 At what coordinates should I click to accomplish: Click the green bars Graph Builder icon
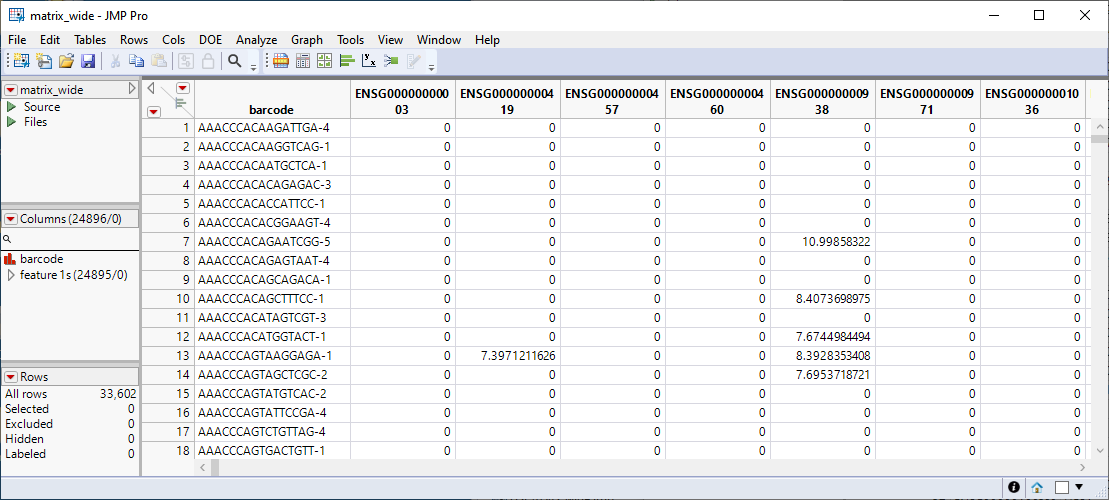click(347, 61)
